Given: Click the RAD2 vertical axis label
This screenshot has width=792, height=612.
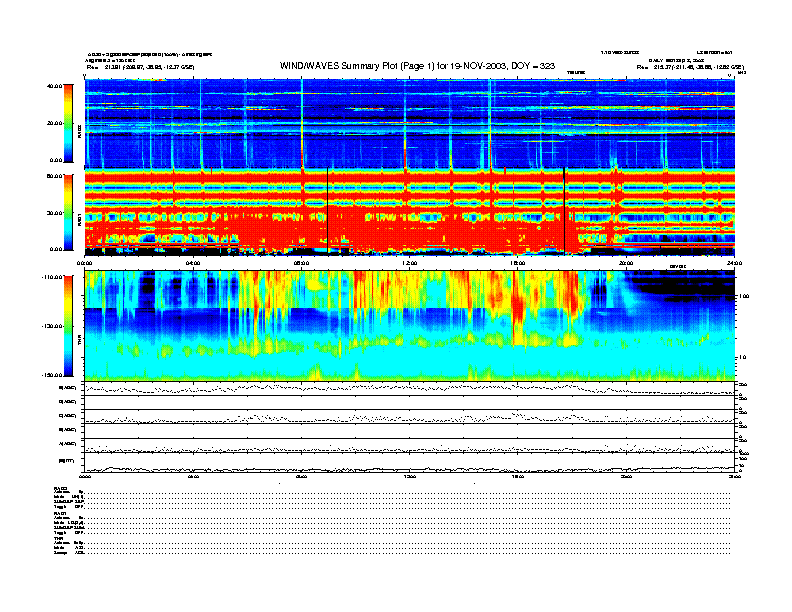Looking at the screenshot, I should pos(79,132).
